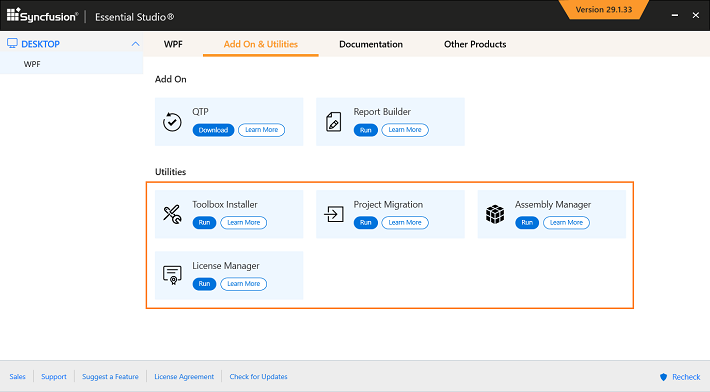Screen dimensions: 710x392
Task: Minimize the Essential Studio window
Action: pyautogui.click(x=675, y=15)
